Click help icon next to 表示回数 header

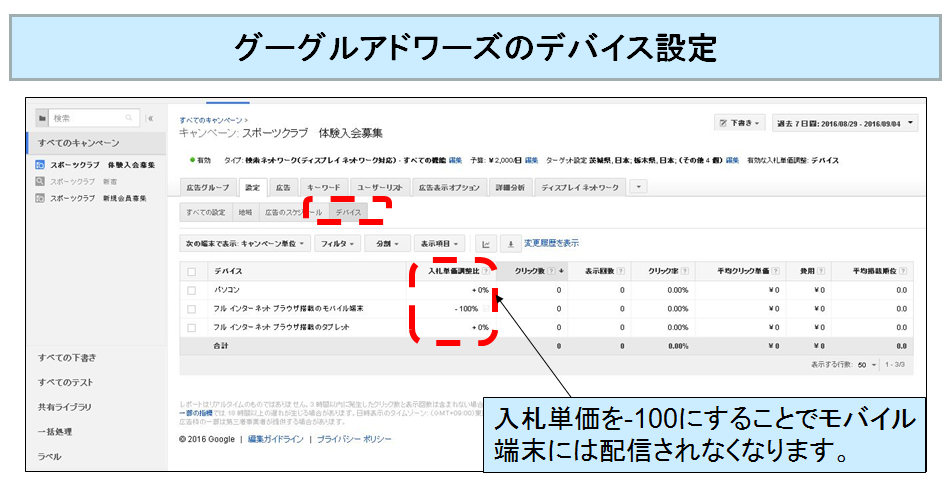(620, 271)
